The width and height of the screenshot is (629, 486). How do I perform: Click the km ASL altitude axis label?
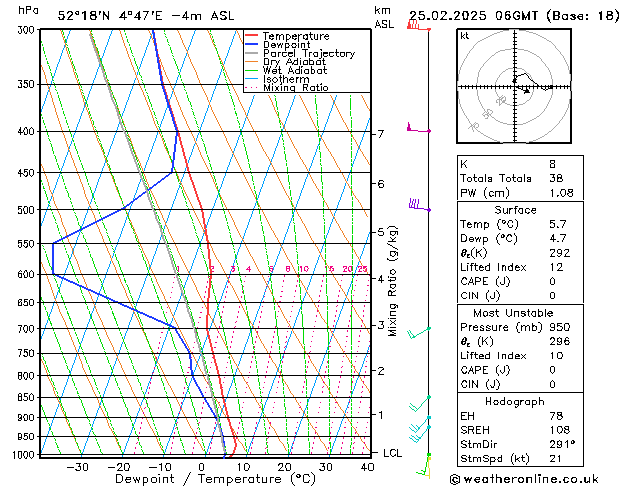(x=384, y=17)
